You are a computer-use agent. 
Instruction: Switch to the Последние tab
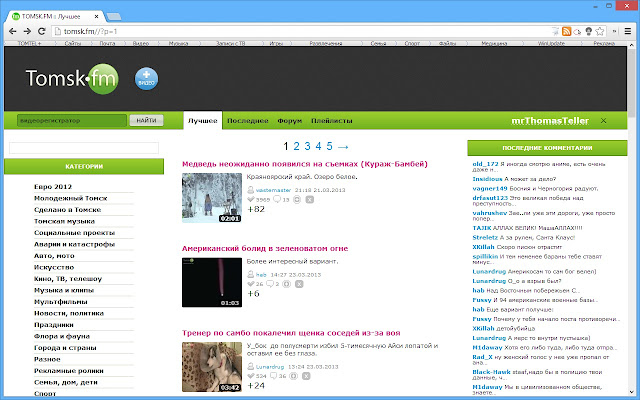point(246,121)
